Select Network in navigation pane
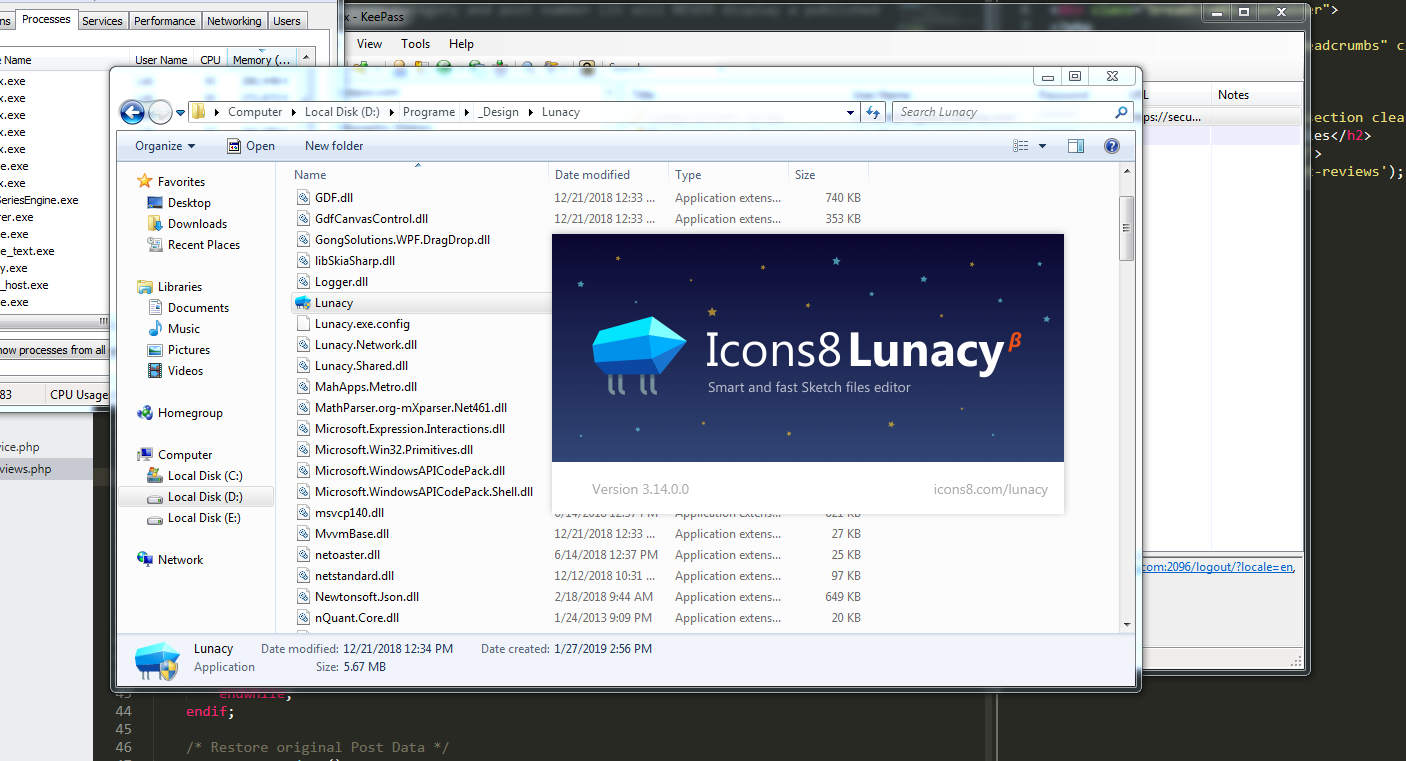Screen dimensions: 1406x761 click(x=180, y=560)
